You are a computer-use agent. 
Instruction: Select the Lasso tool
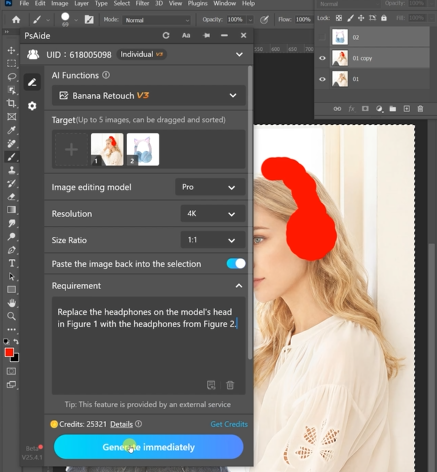12,77
